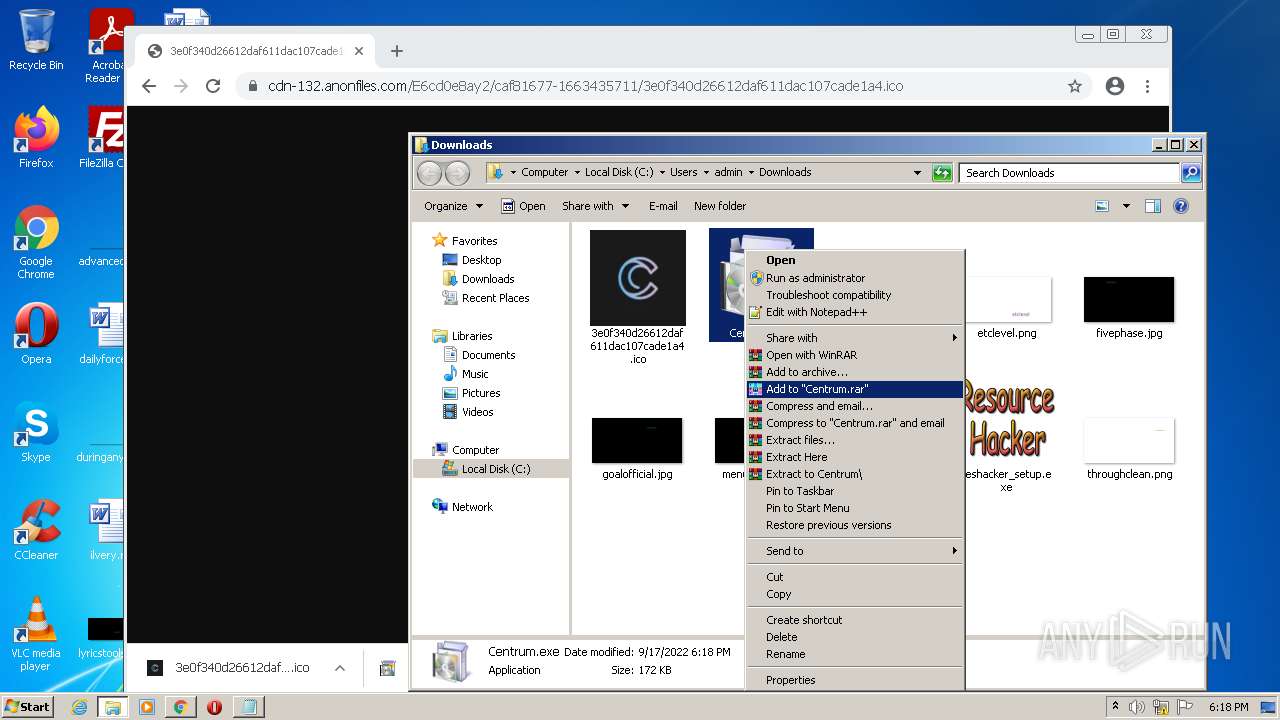Open Recycle Bin desktop icon
1280x720 pixels.
point(36,40)
